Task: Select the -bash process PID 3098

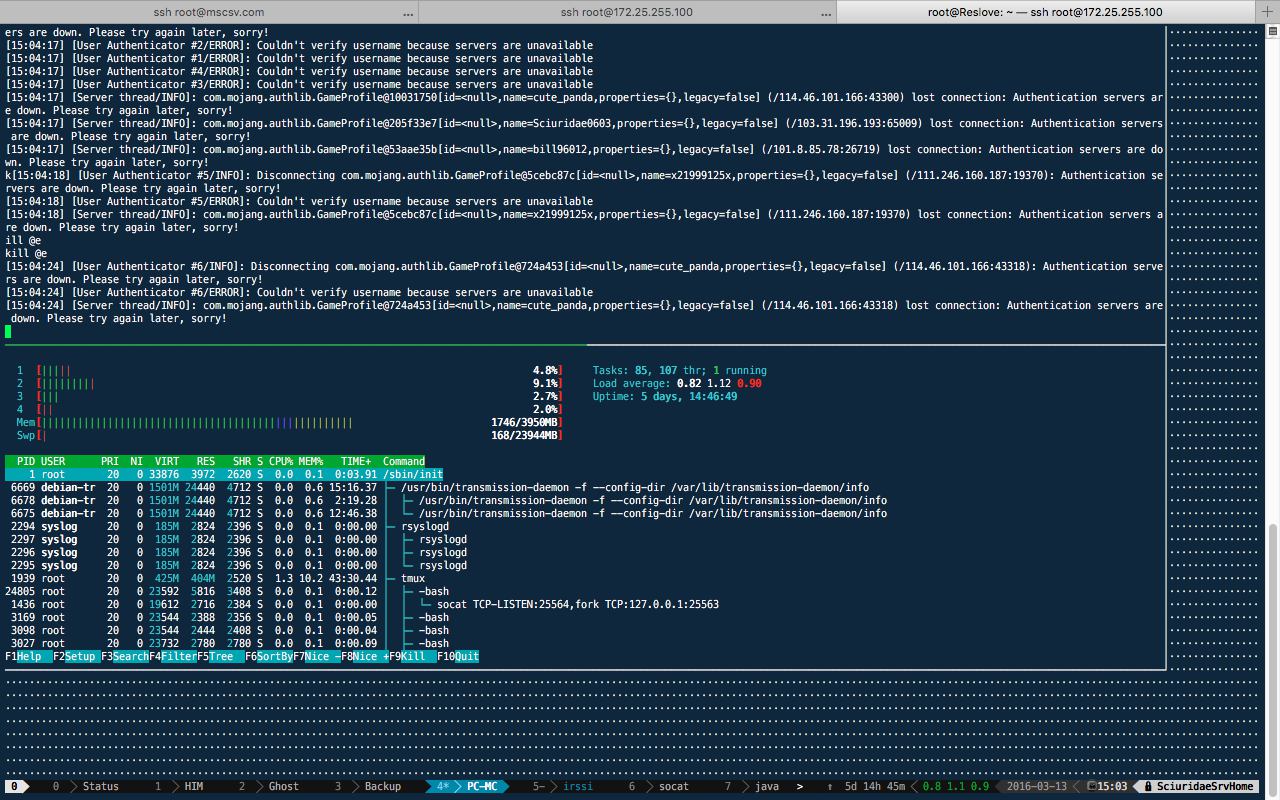Action: (x=228, y=631)
